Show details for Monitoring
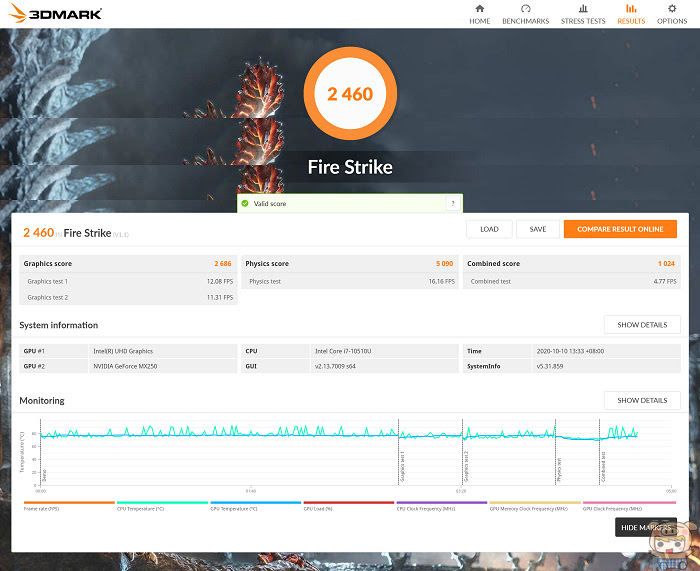 click(x=642, y=400)
